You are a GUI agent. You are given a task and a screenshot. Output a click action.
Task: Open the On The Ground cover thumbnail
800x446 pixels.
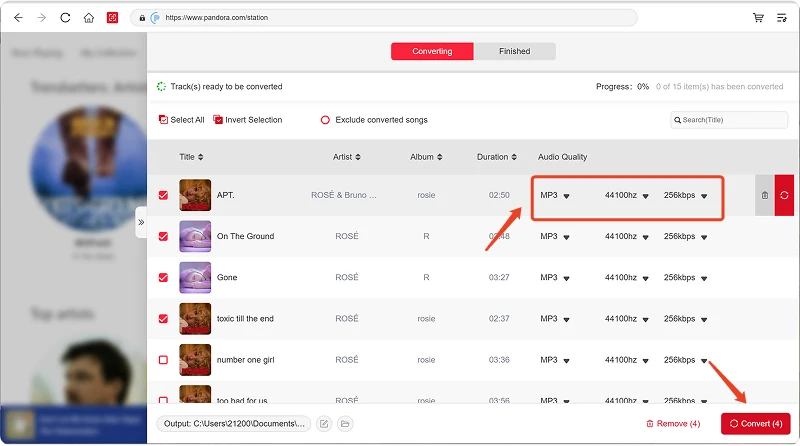[195, 237]
